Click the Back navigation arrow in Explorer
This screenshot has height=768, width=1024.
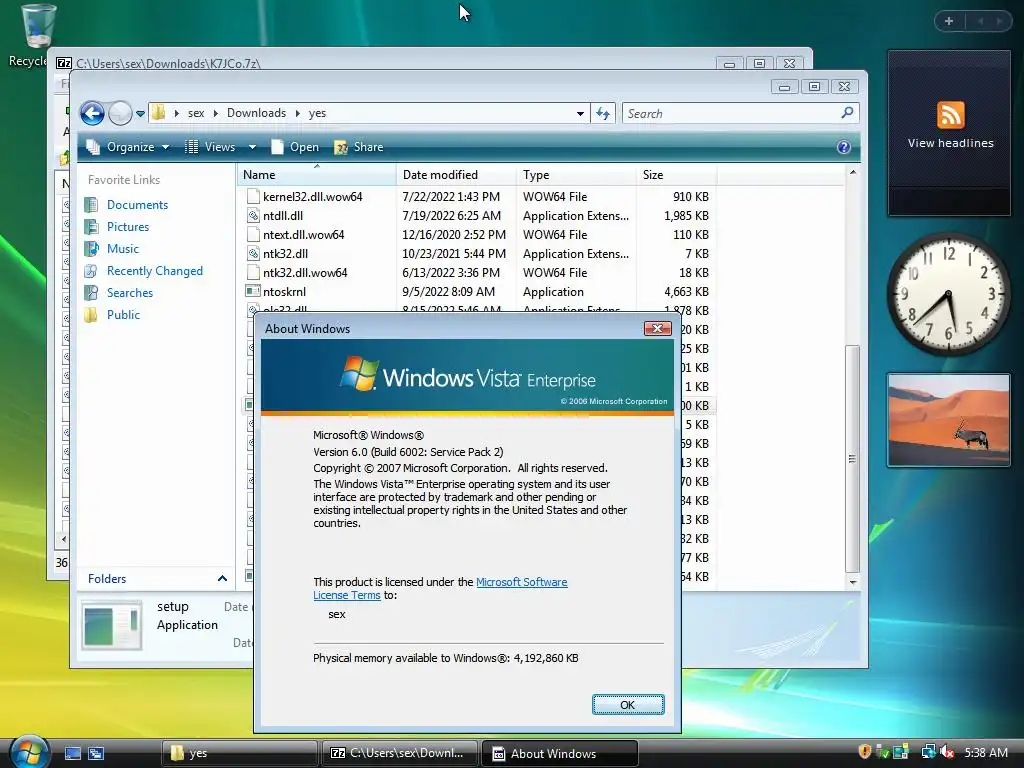(x=92, y=114)
